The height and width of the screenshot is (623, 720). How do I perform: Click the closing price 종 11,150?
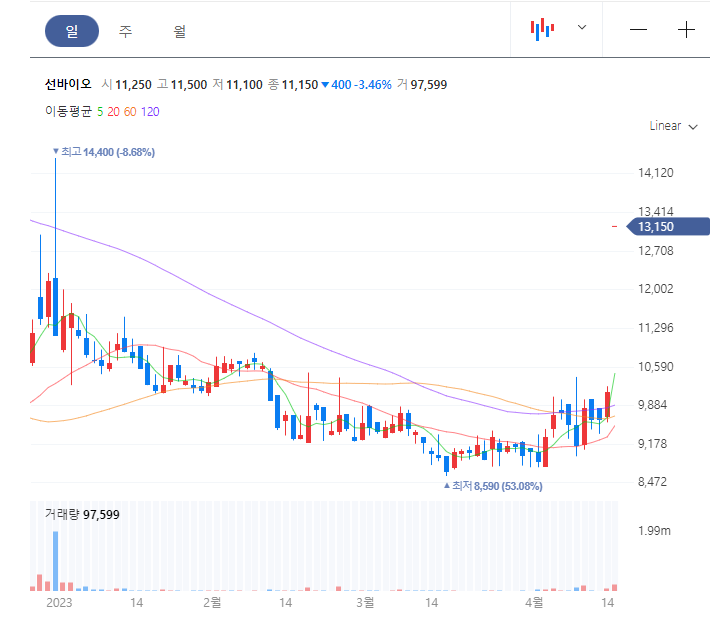(293, 84)
